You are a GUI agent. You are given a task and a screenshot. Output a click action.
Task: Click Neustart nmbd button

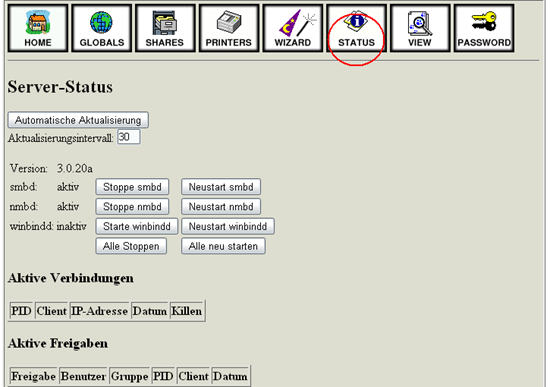[221, 206]
